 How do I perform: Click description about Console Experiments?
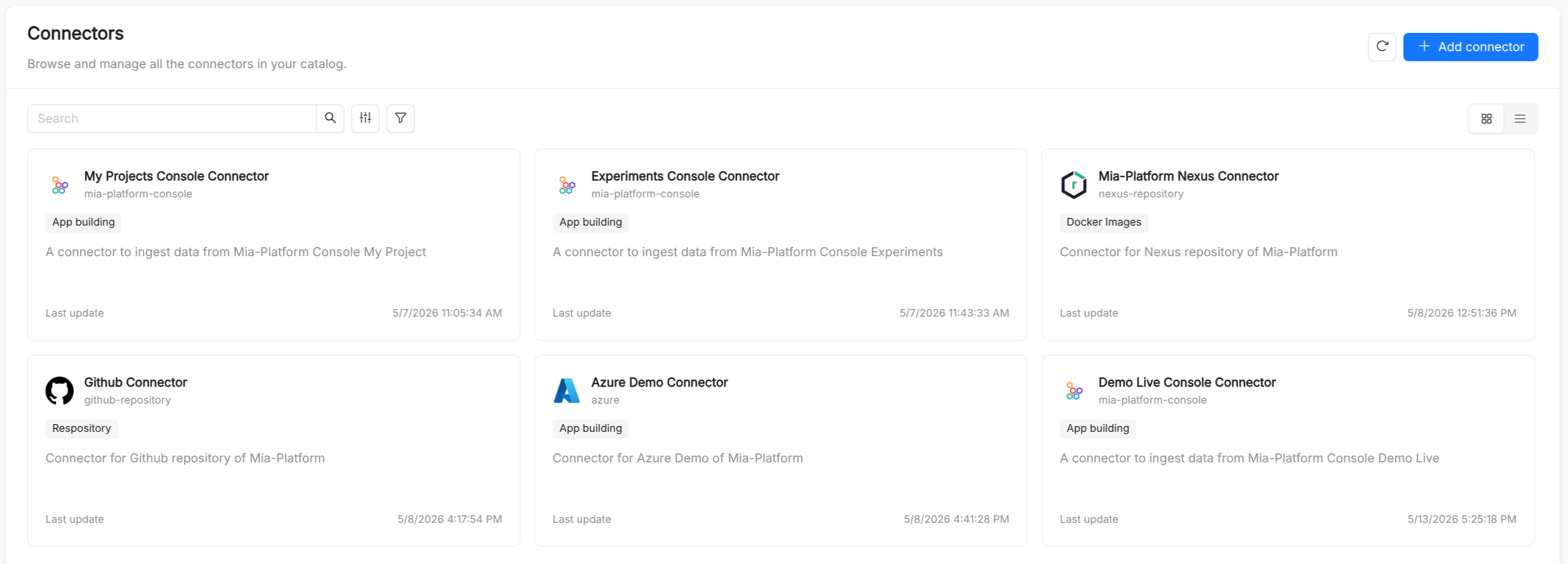click(747, 252)
